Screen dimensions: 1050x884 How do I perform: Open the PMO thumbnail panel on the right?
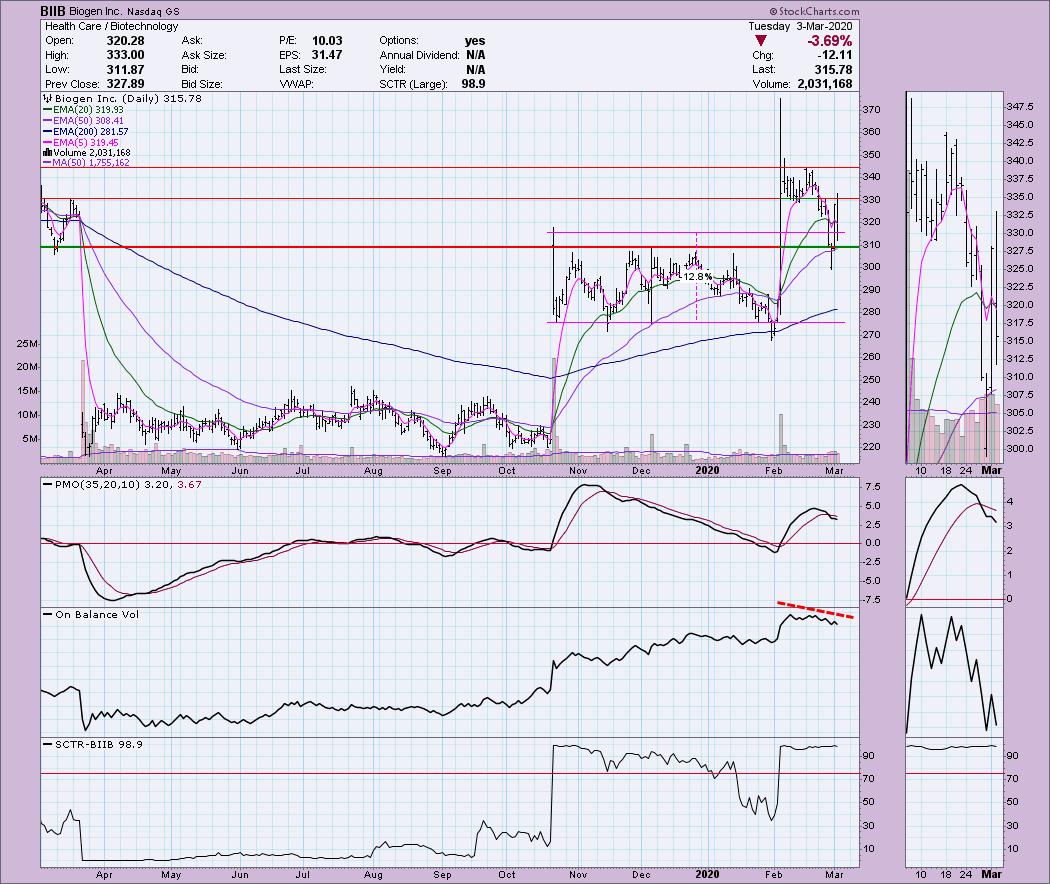(954, 542)
